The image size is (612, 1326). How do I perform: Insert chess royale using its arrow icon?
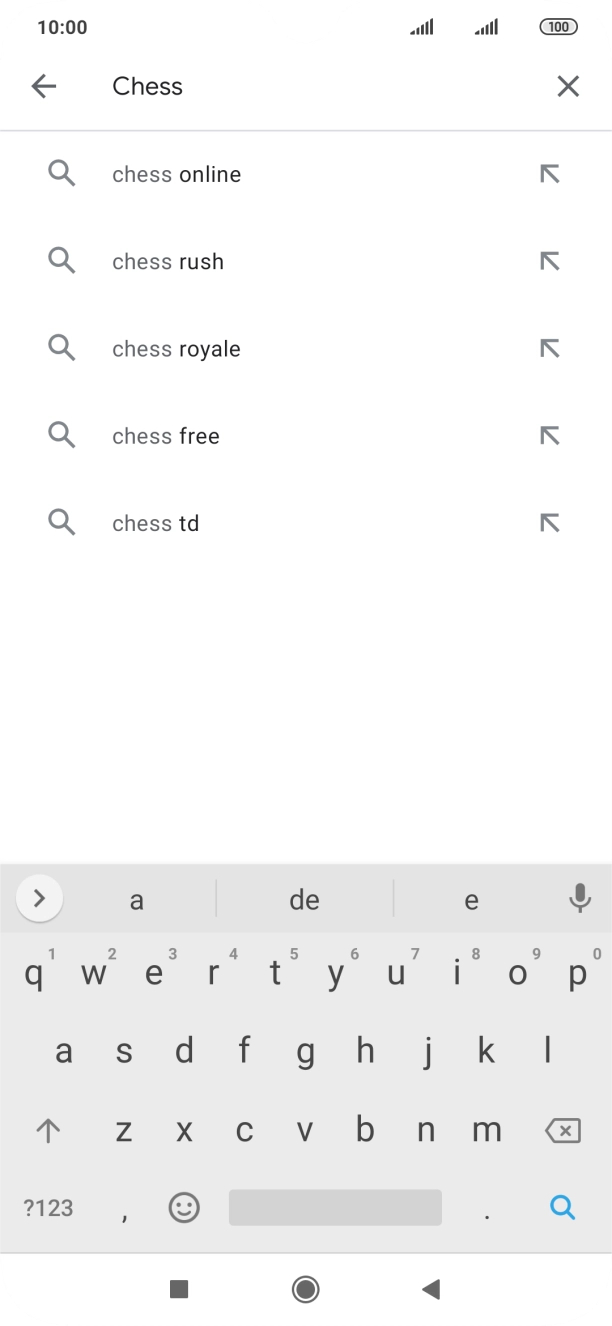pos(549,348)
